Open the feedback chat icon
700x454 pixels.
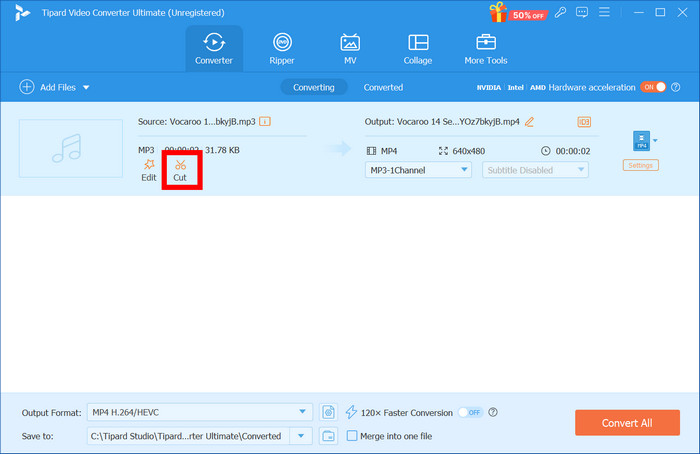(x=582, y=12)
